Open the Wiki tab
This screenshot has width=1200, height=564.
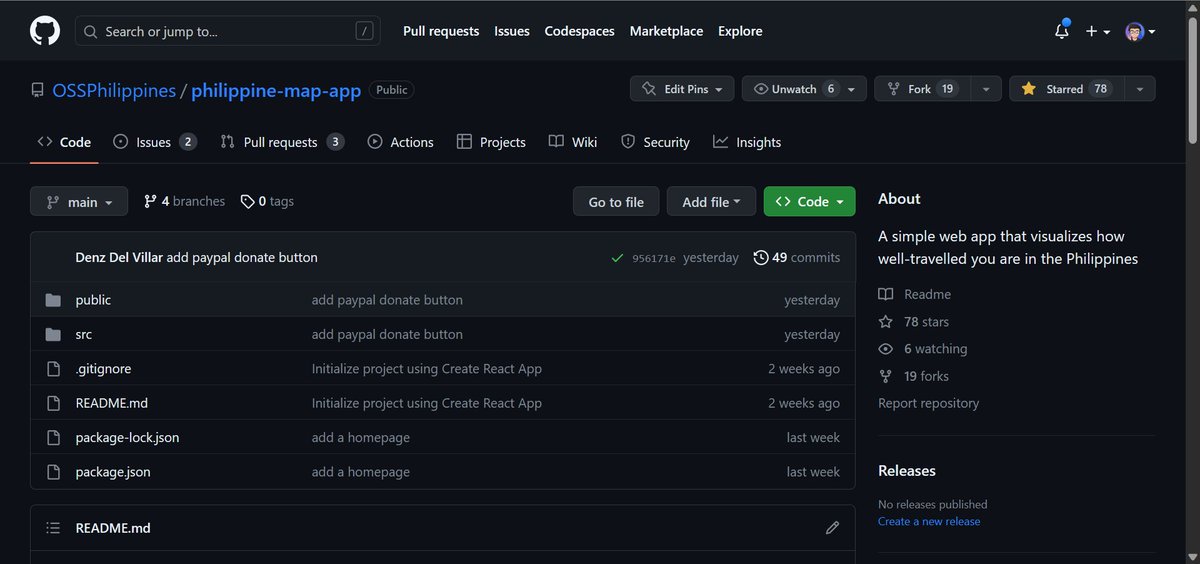click(x=573, y=142)
